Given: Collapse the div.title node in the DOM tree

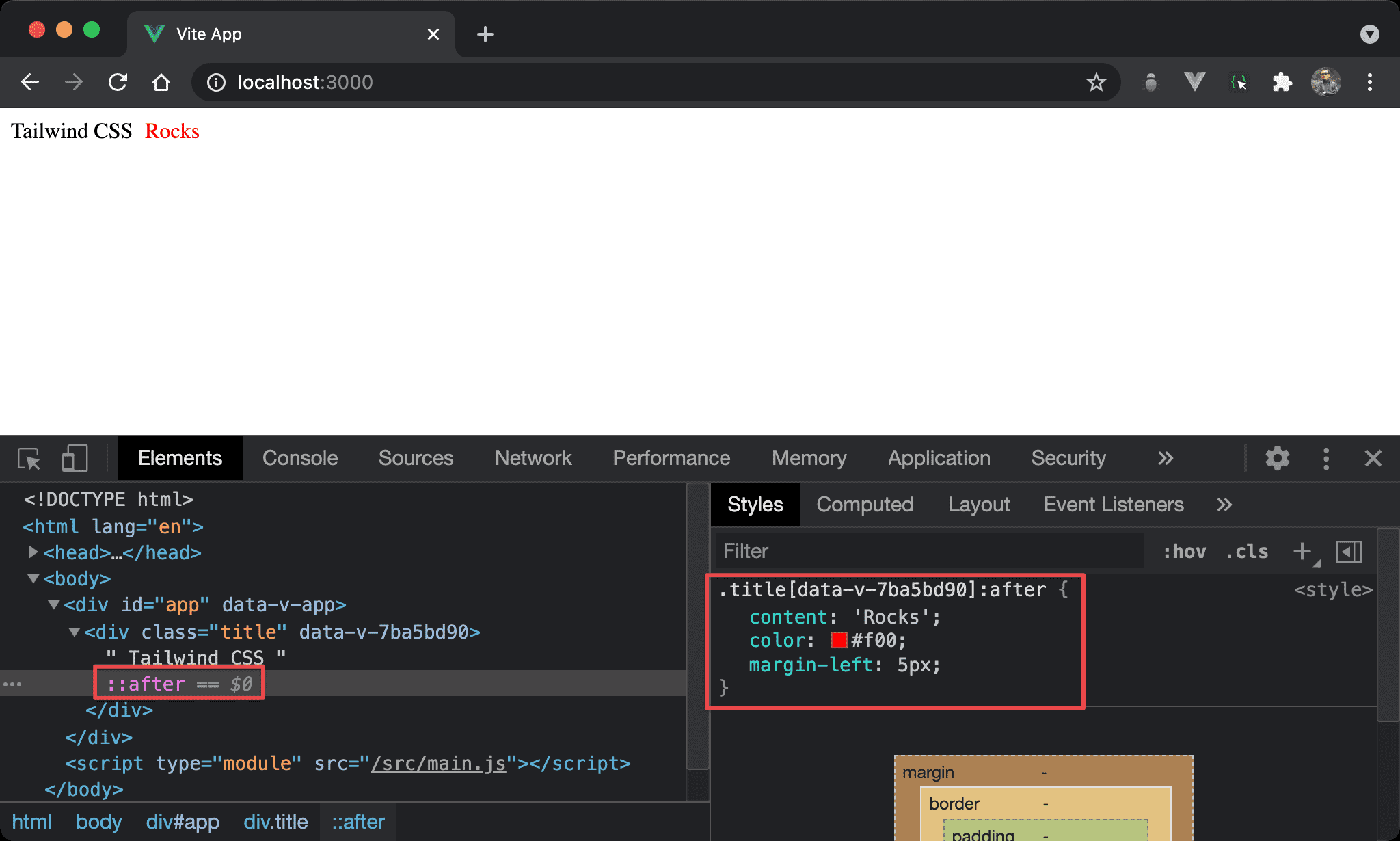Looking at the screenshot, I should click(75, 632).
